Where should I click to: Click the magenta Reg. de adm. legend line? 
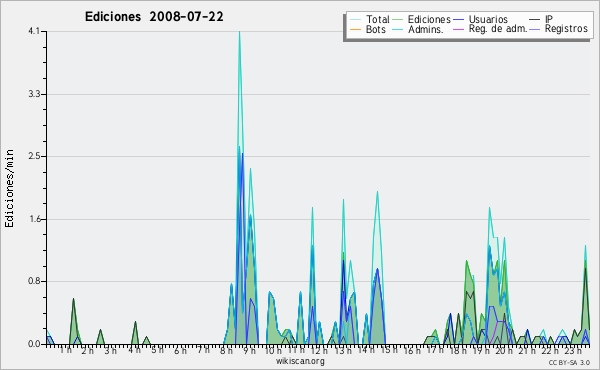(x=458, y=29)
